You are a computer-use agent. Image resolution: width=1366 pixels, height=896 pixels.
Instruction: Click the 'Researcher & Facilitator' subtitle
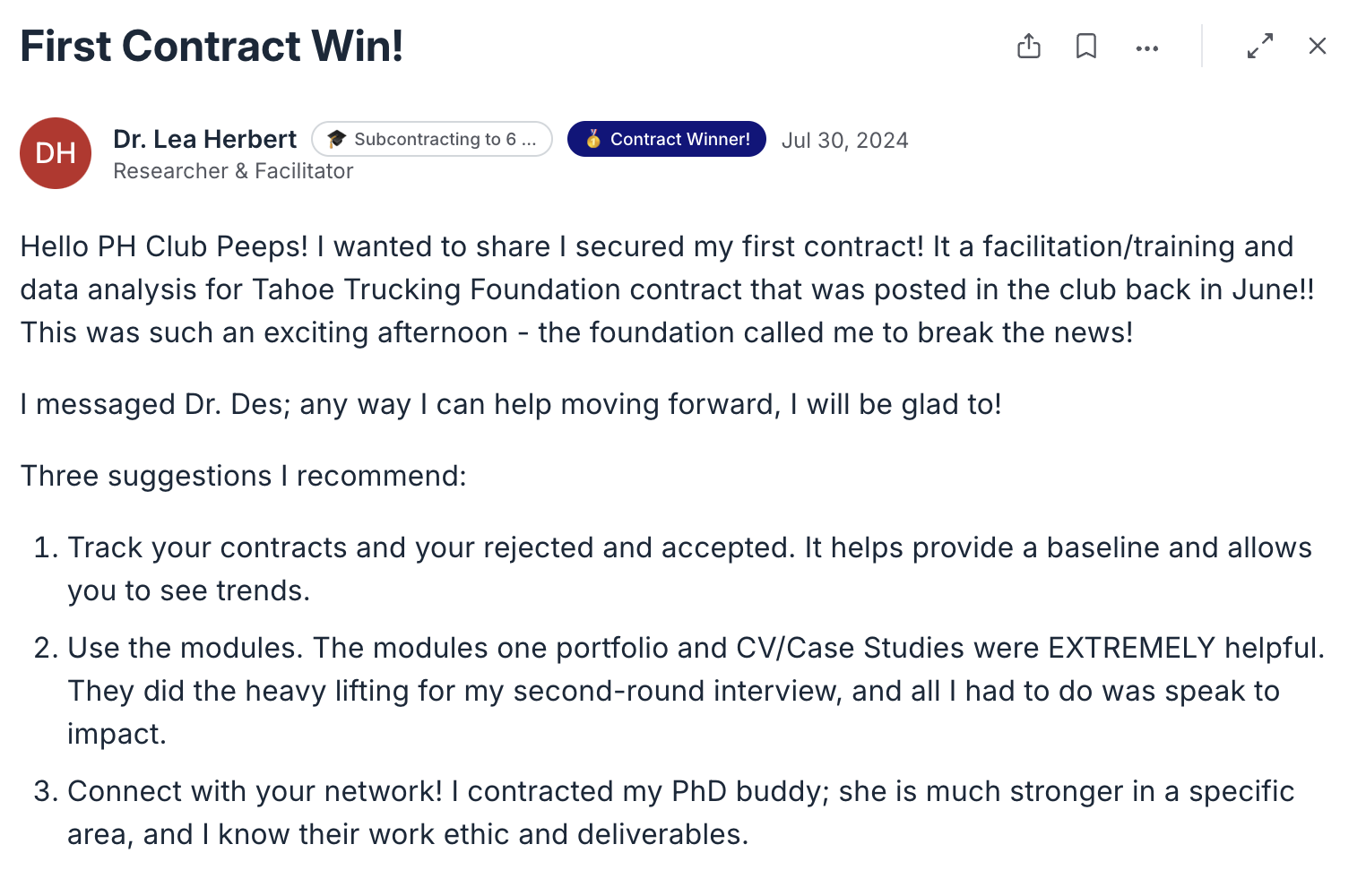click(233, 171)
